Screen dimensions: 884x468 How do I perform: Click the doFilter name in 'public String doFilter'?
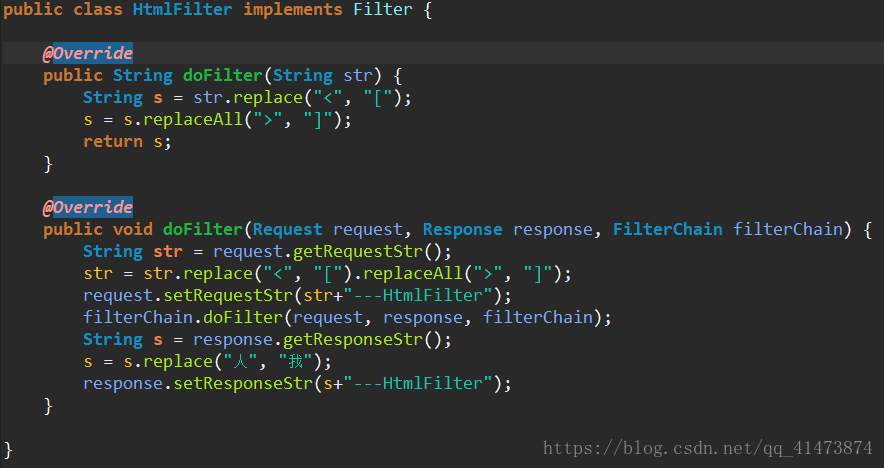pos(223,76)
